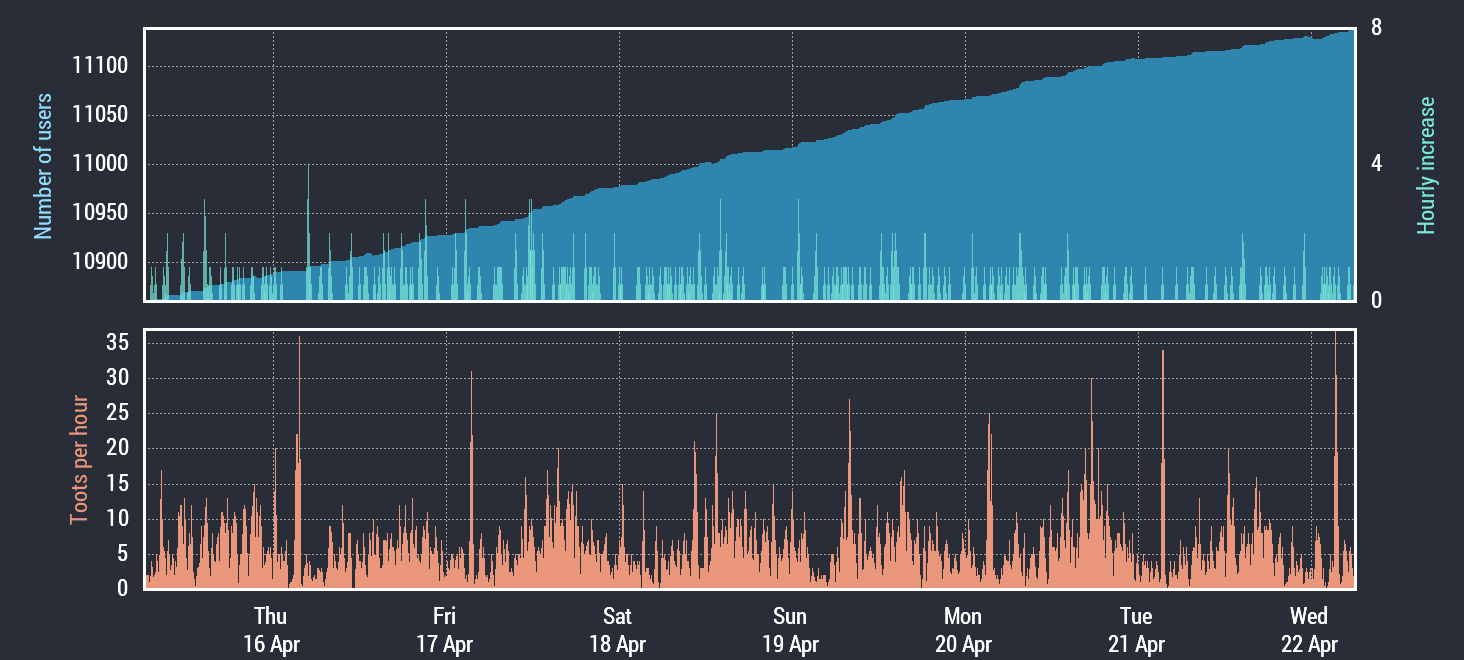Click the 20 tick on toots axis

(117, 449)
